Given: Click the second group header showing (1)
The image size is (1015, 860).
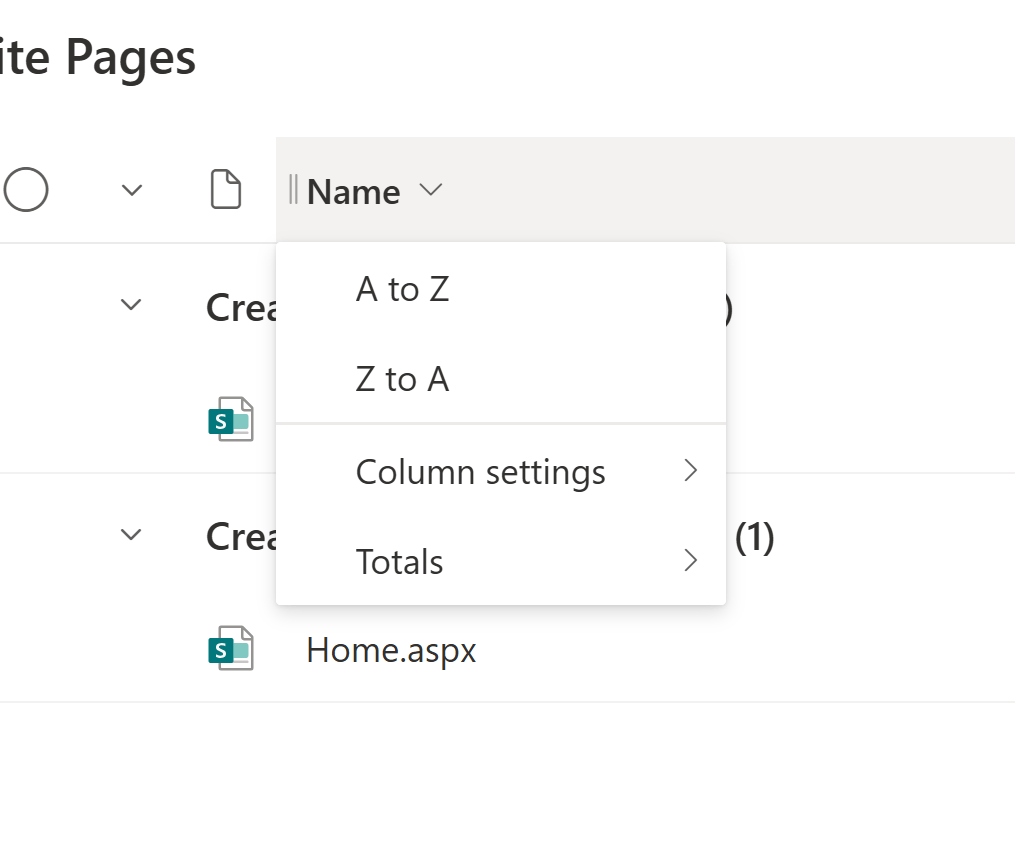Looking at the screenshot, I should coord(754,538).
